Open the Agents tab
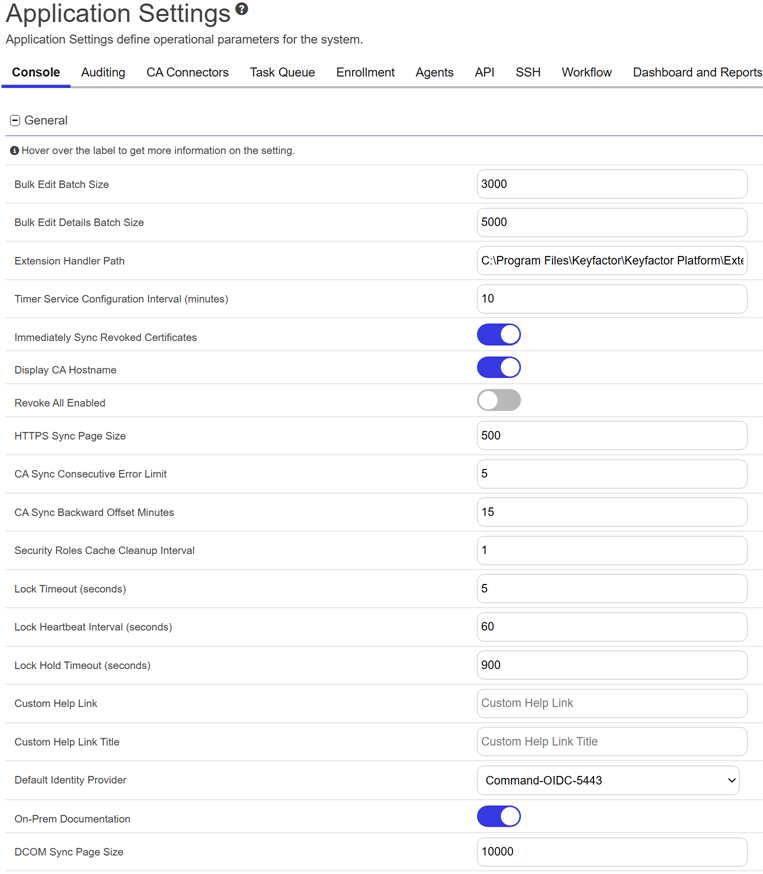This screenshot has height=874, width=763. pos(434,72)
